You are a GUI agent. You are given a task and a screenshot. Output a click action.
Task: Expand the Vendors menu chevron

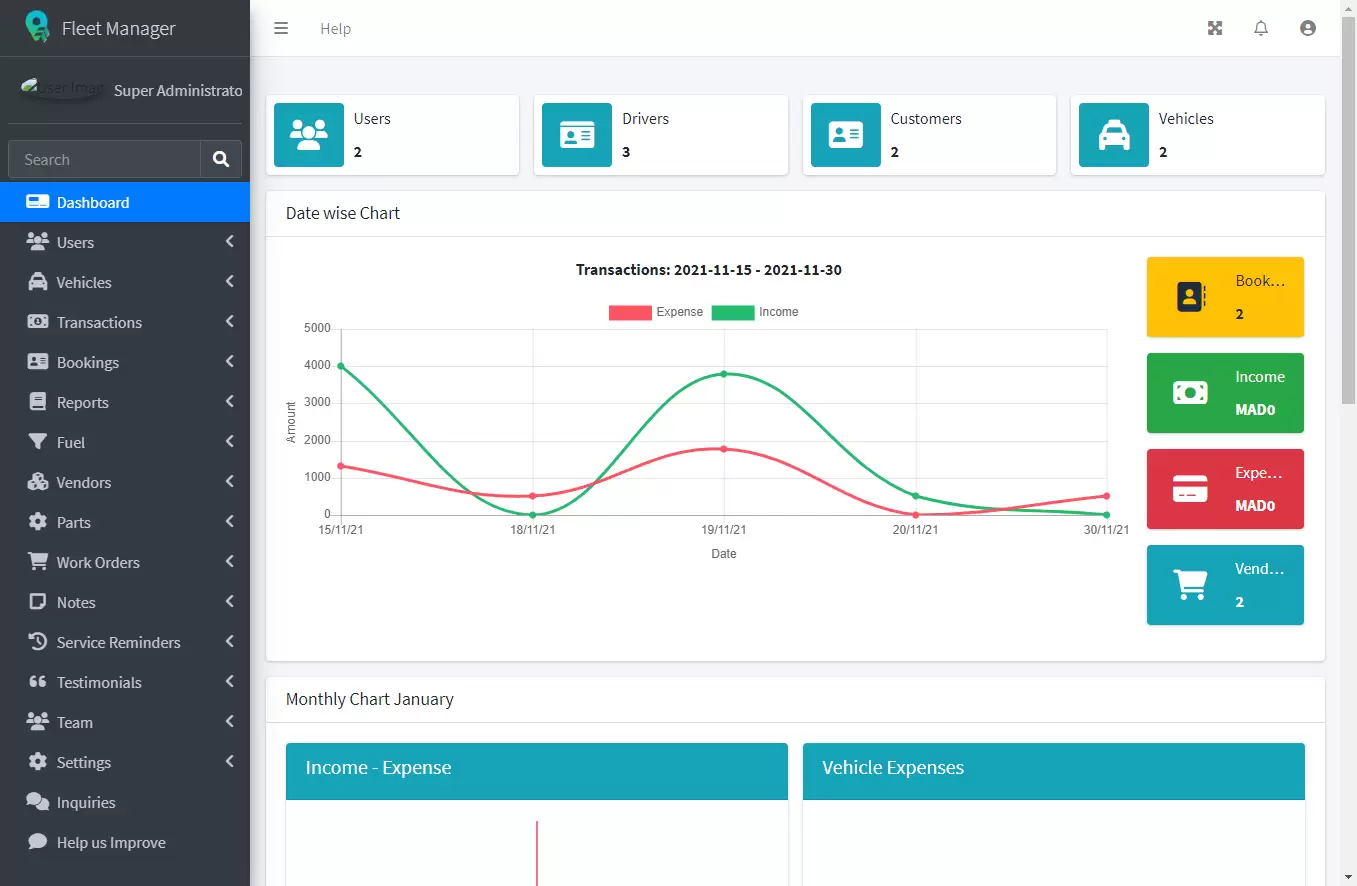click(x=230, y=482)
